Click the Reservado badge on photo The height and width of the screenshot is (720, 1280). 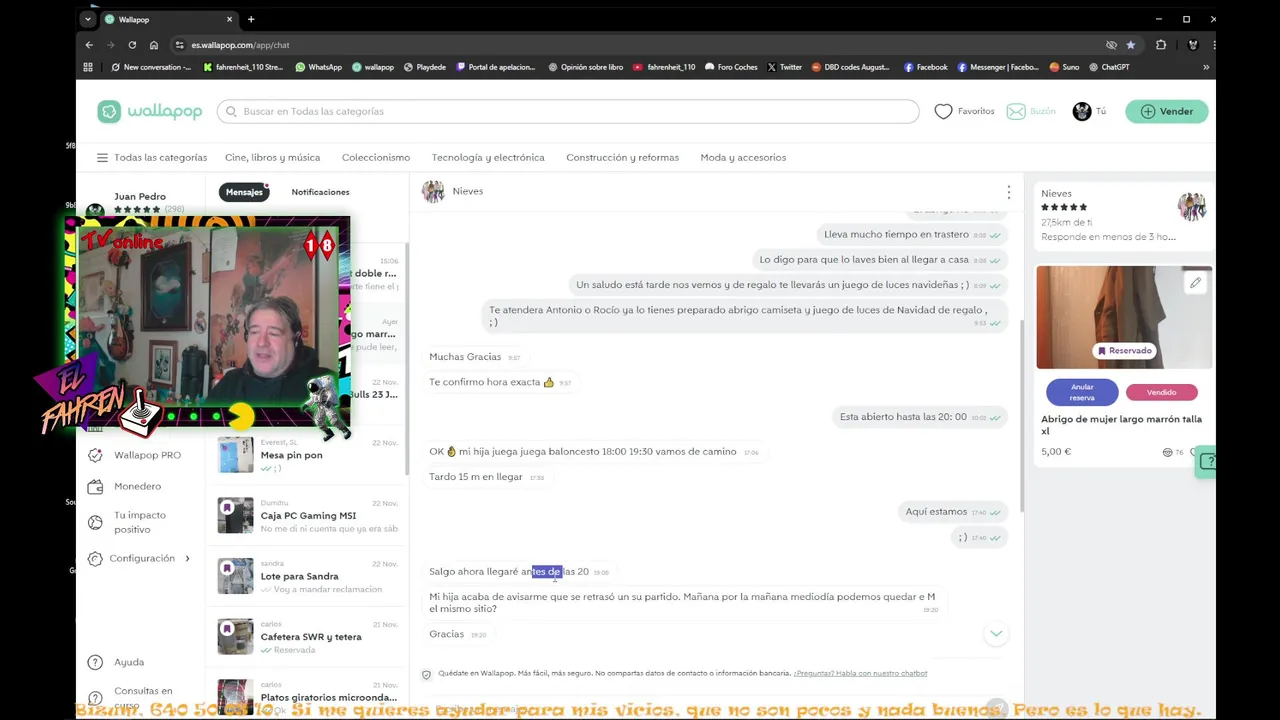coord(1124,351)
